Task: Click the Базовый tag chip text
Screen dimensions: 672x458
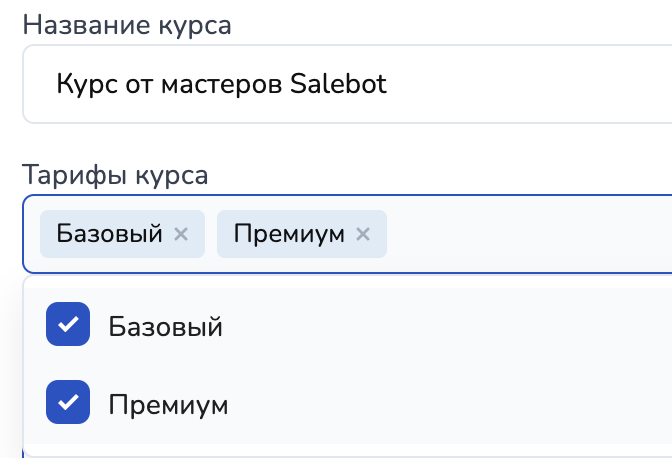Action: 109,234
